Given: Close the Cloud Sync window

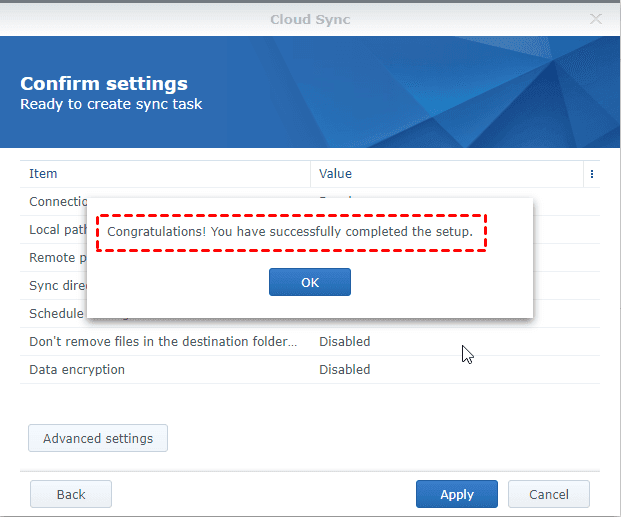Looking at the screenshot, I should 596,19.
